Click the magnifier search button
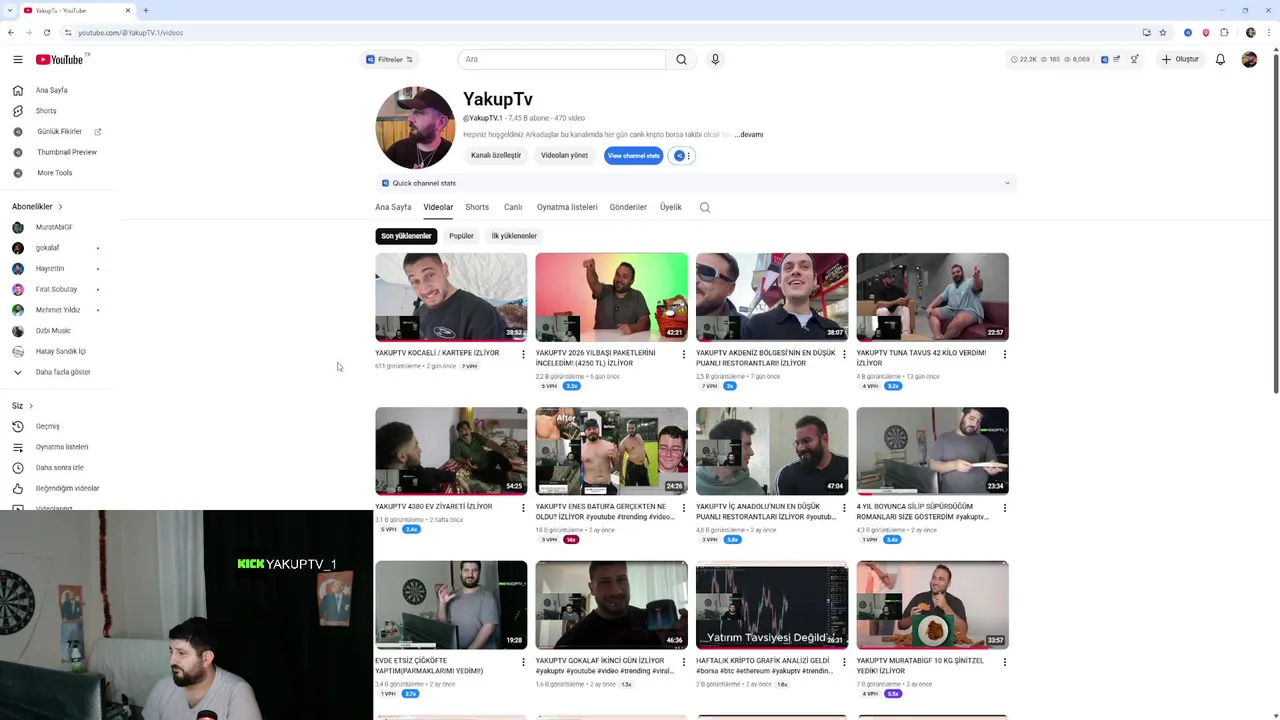Screen dimensions: 1280x720 pos(681,60)
